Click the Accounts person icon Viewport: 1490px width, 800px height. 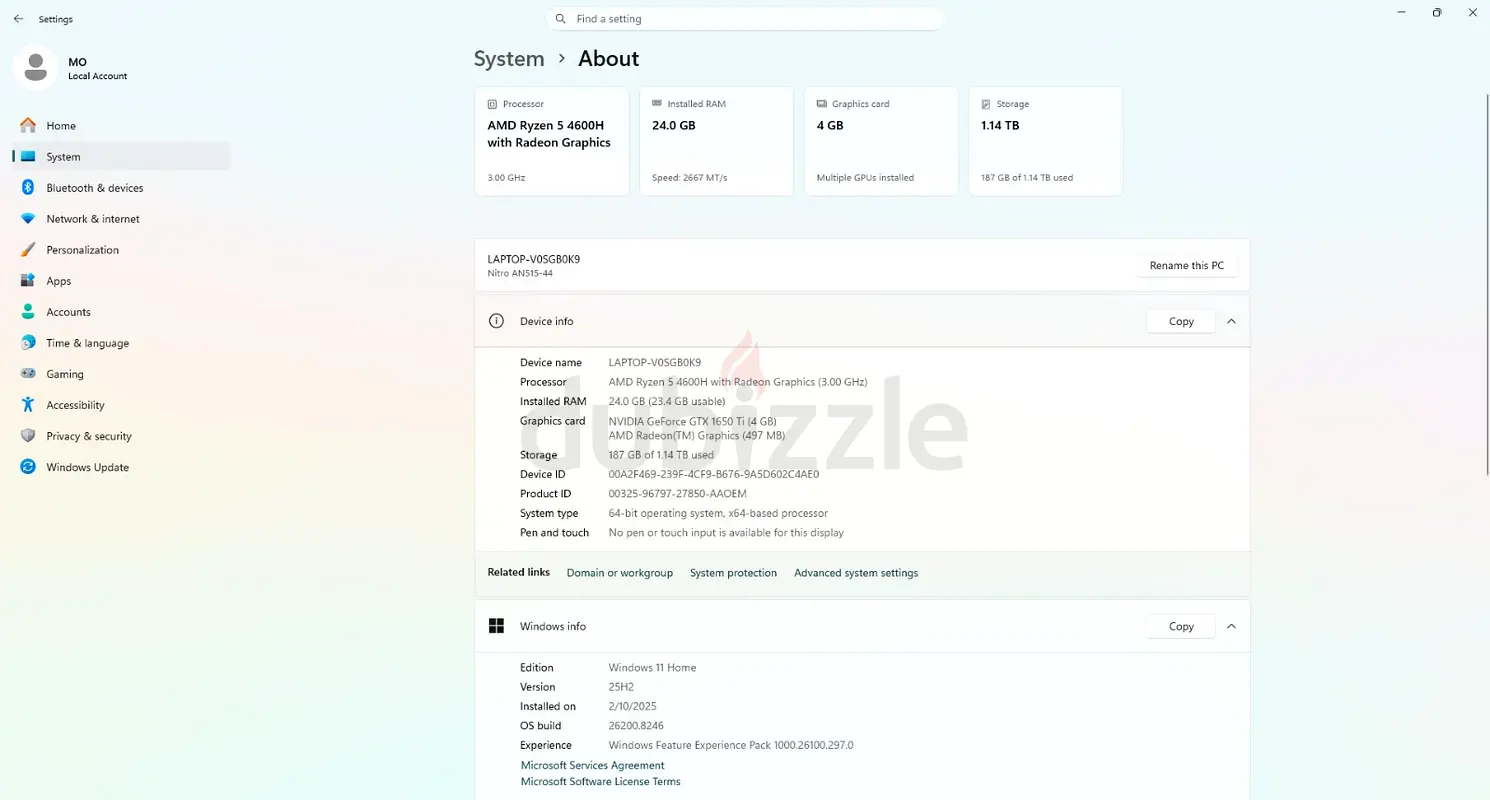click(x=28, y=312)
